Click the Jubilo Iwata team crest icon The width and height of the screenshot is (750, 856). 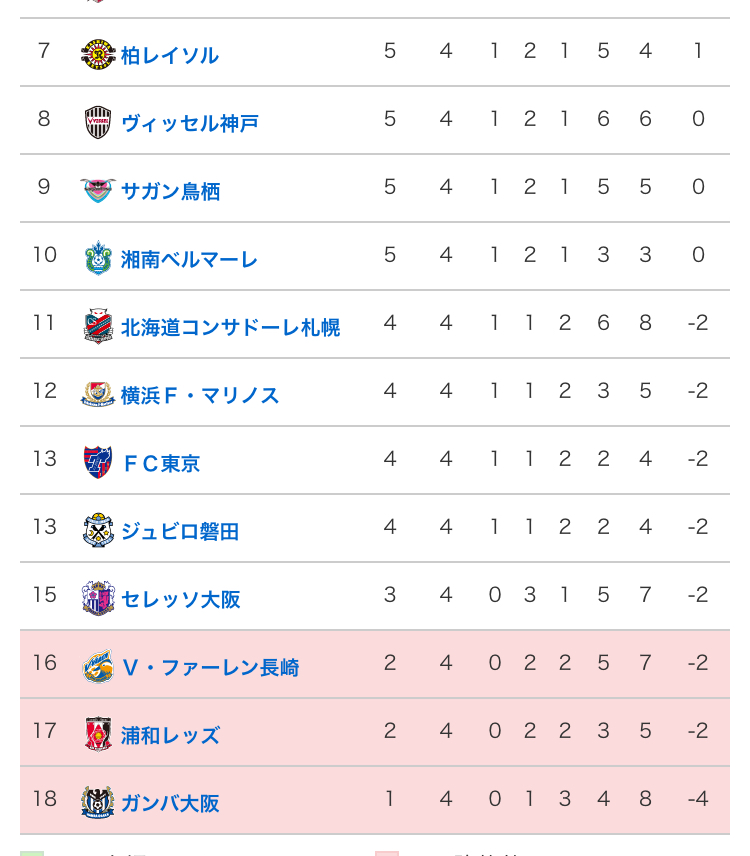pyautogui.click(x=98, y=530)
